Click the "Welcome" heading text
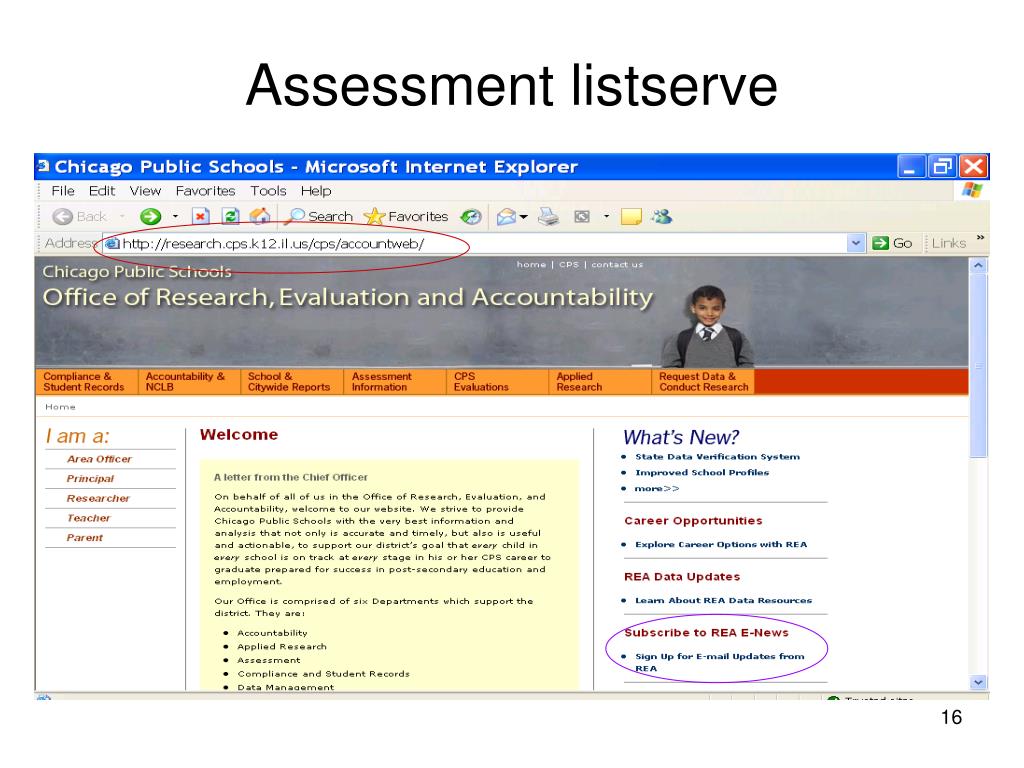 [x=239, y=434]
